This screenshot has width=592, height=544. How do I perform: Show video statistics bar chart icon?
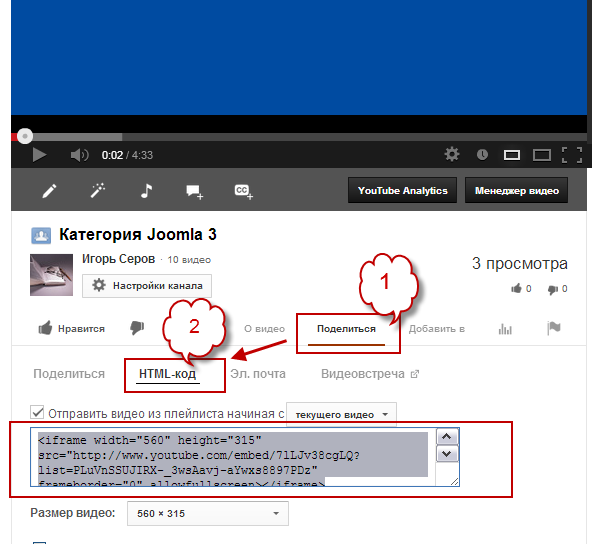click(505, 329)
